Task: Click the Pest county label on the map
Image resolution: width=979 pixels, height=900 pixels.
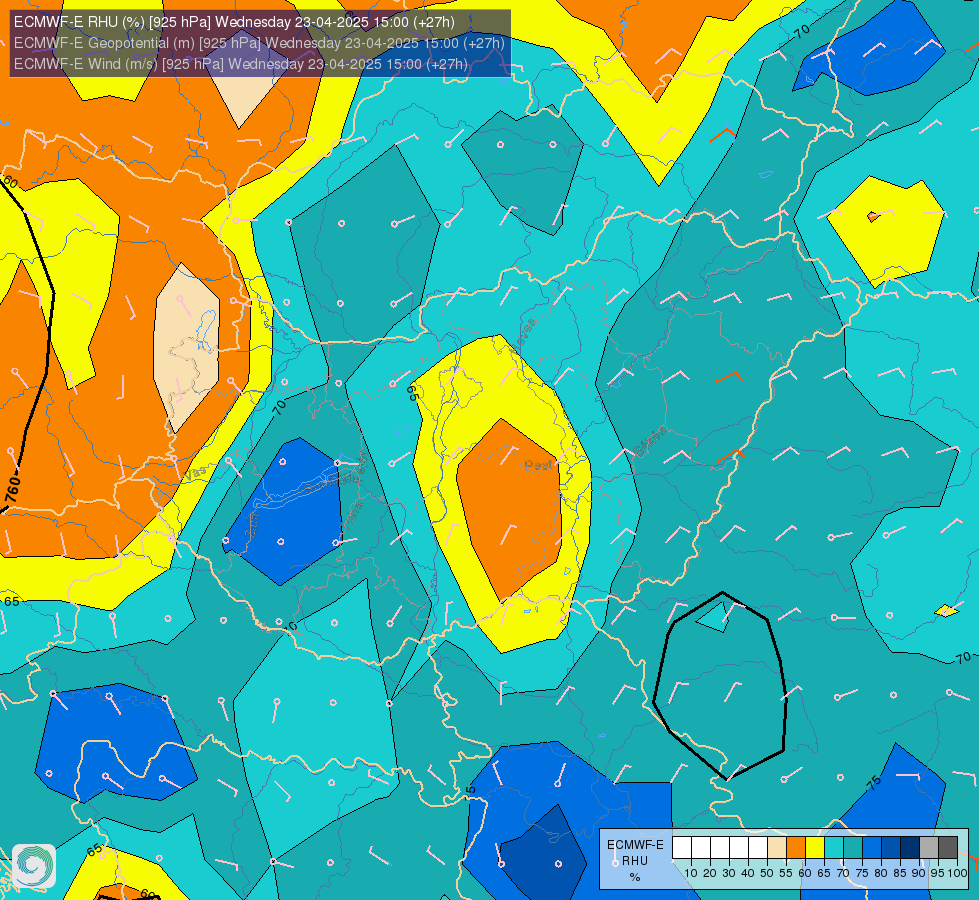Action: [539, 465]
